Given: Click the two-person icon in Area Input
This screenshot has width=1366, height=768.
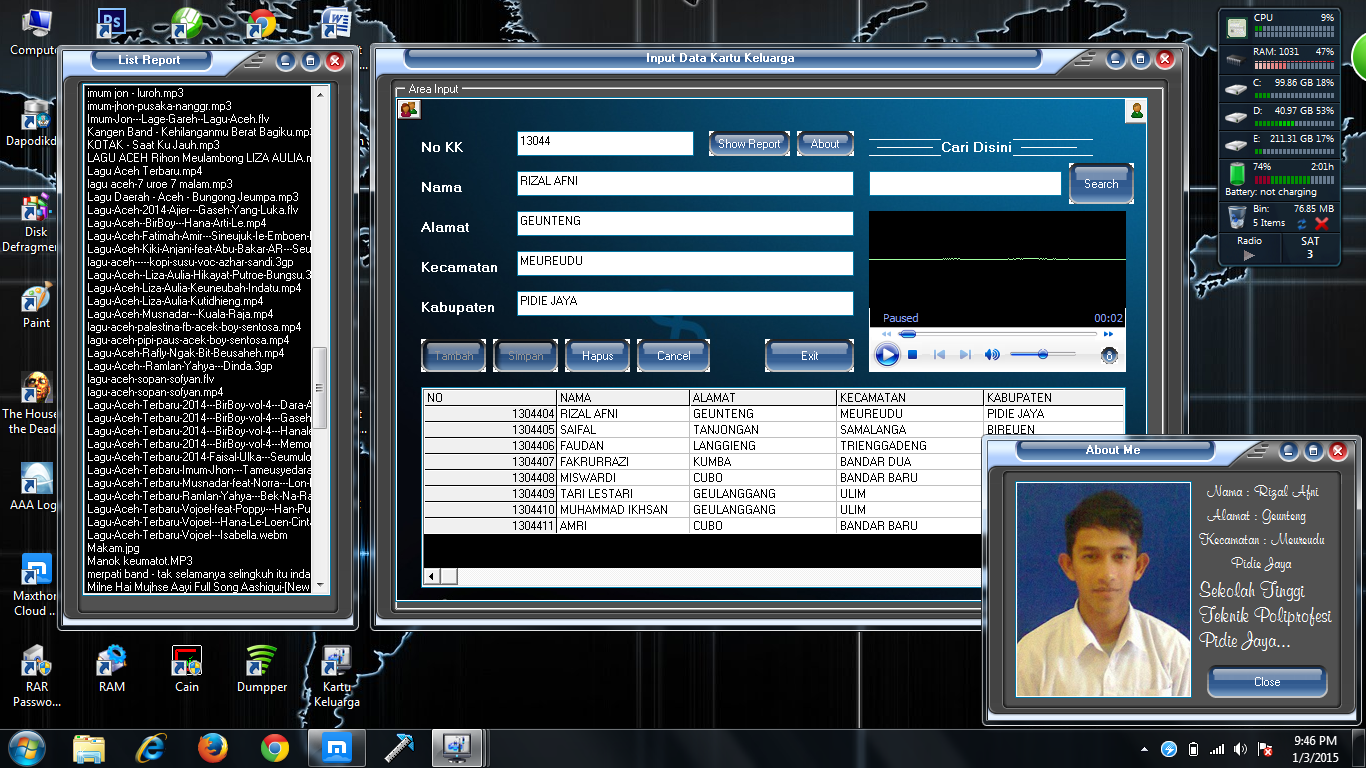Looking at the screenshot, I should pos(408,108).
